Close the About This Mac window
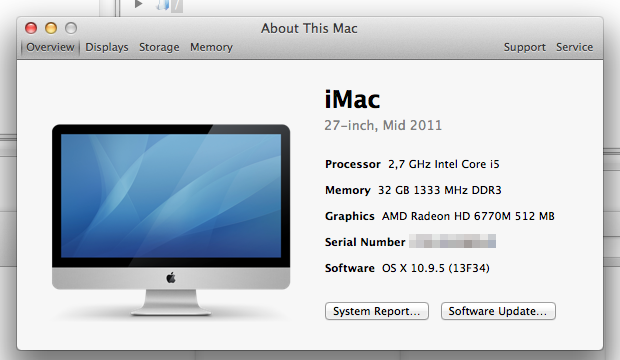The image size is (620, 360). (x=31, y=28)
